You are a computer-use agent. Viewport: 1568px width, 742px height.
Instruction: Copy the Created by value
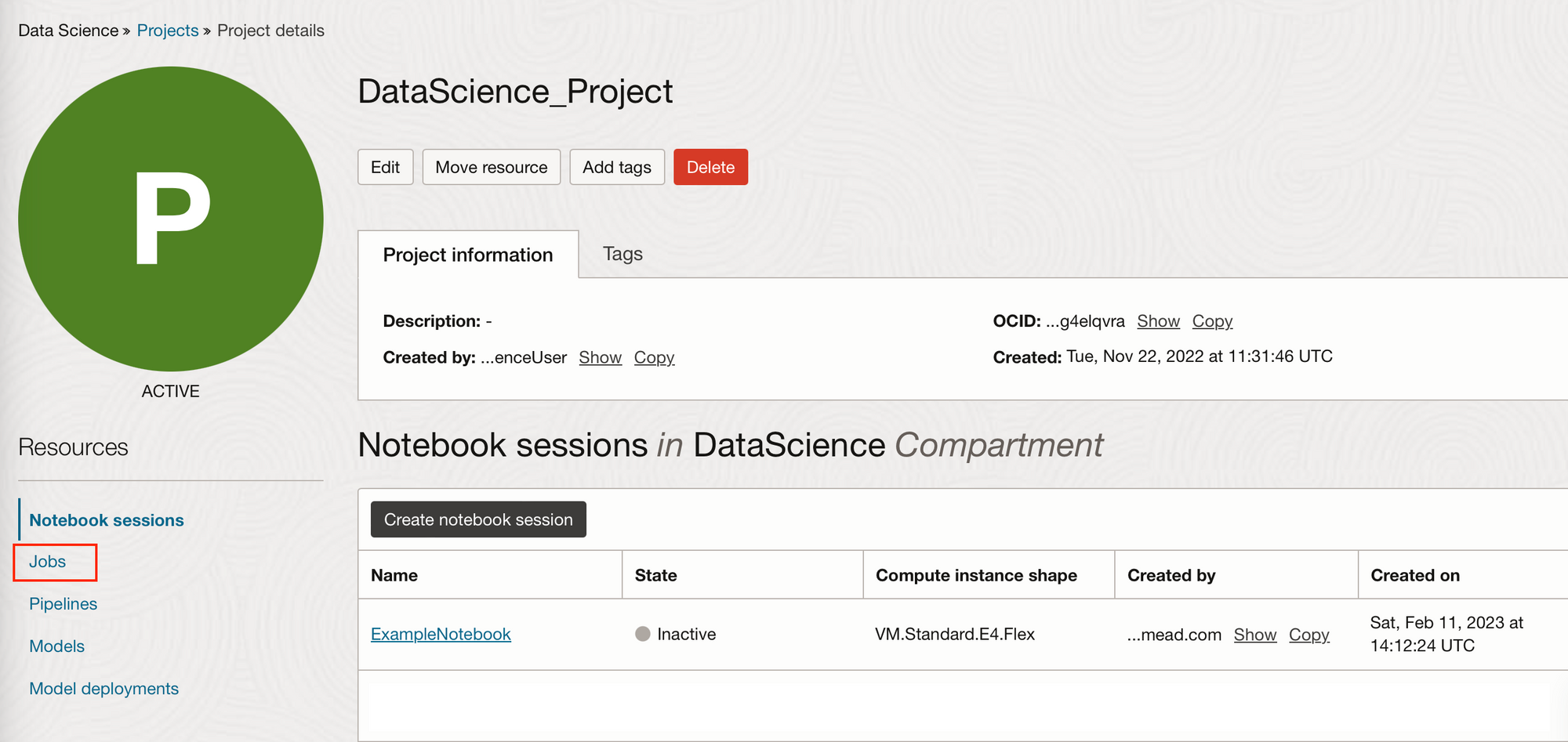pos(654,357)
